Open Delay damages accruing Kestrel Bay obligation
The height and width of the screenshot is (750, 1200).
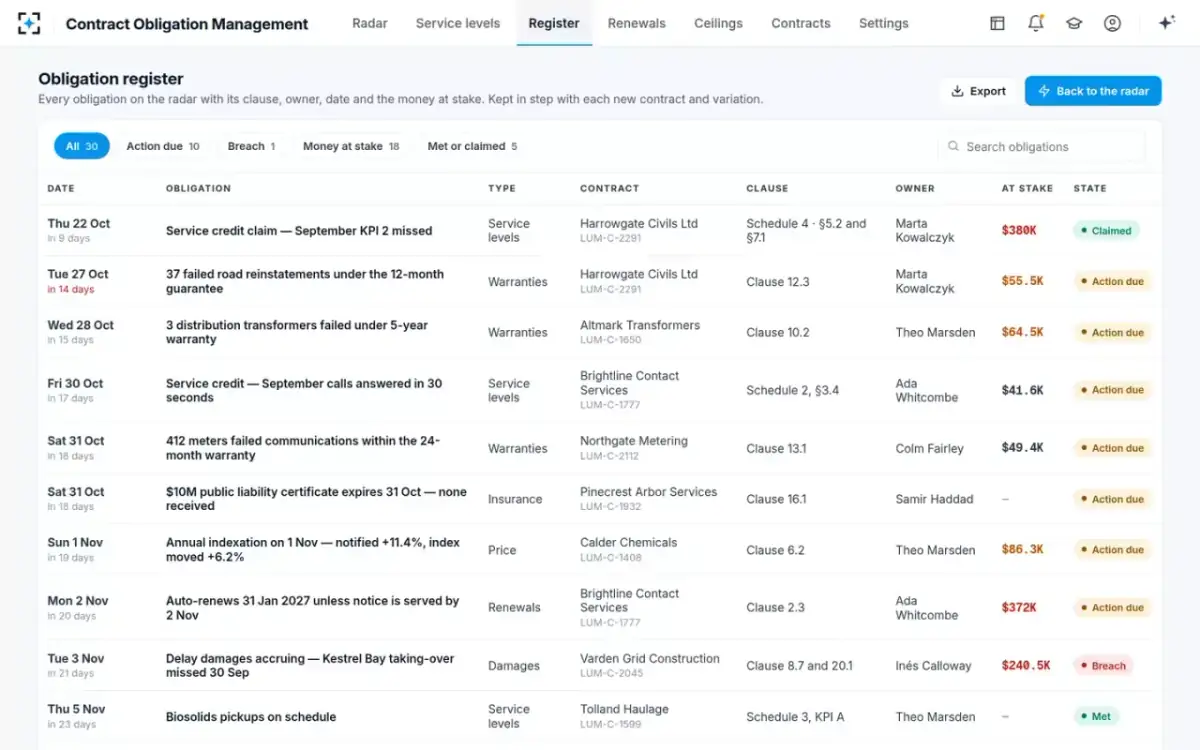point(600,665)
